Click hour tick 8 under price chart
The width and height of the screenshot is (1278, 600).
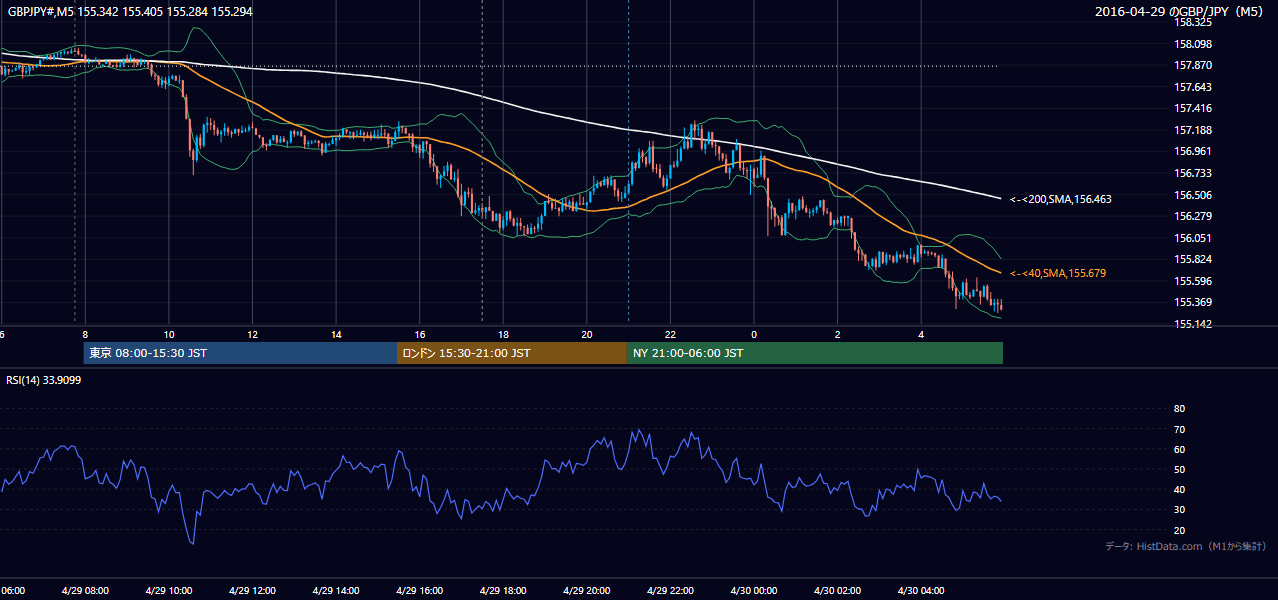pyautogui.click(x=85, y=334)
